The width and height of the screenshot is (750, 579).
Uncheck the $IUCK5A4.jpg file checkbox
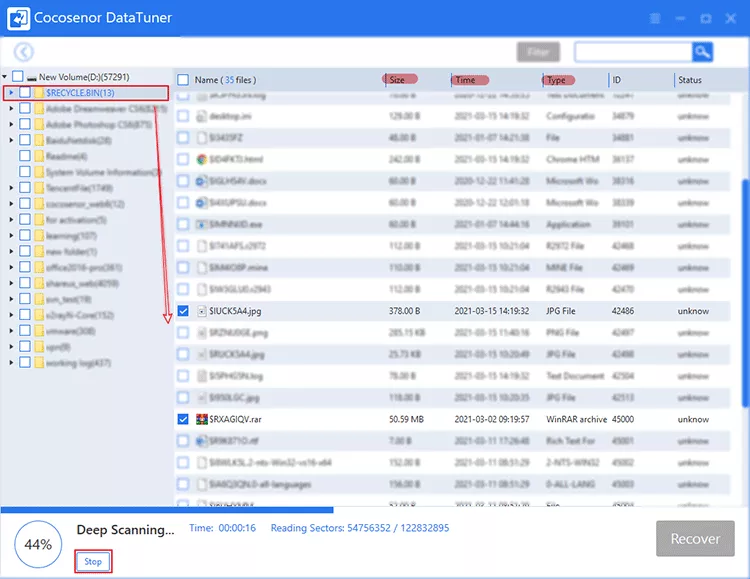[183, 311]
